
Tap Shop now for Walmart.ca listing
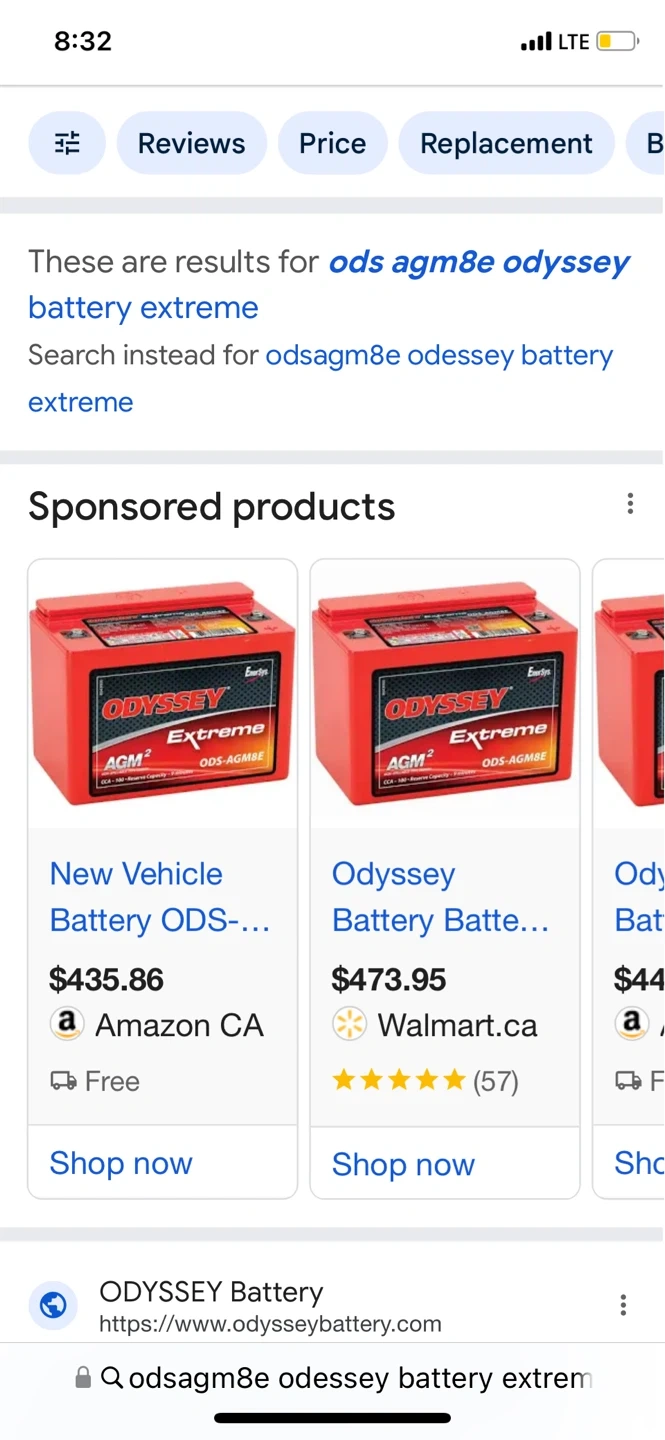tap(403, 1164)
